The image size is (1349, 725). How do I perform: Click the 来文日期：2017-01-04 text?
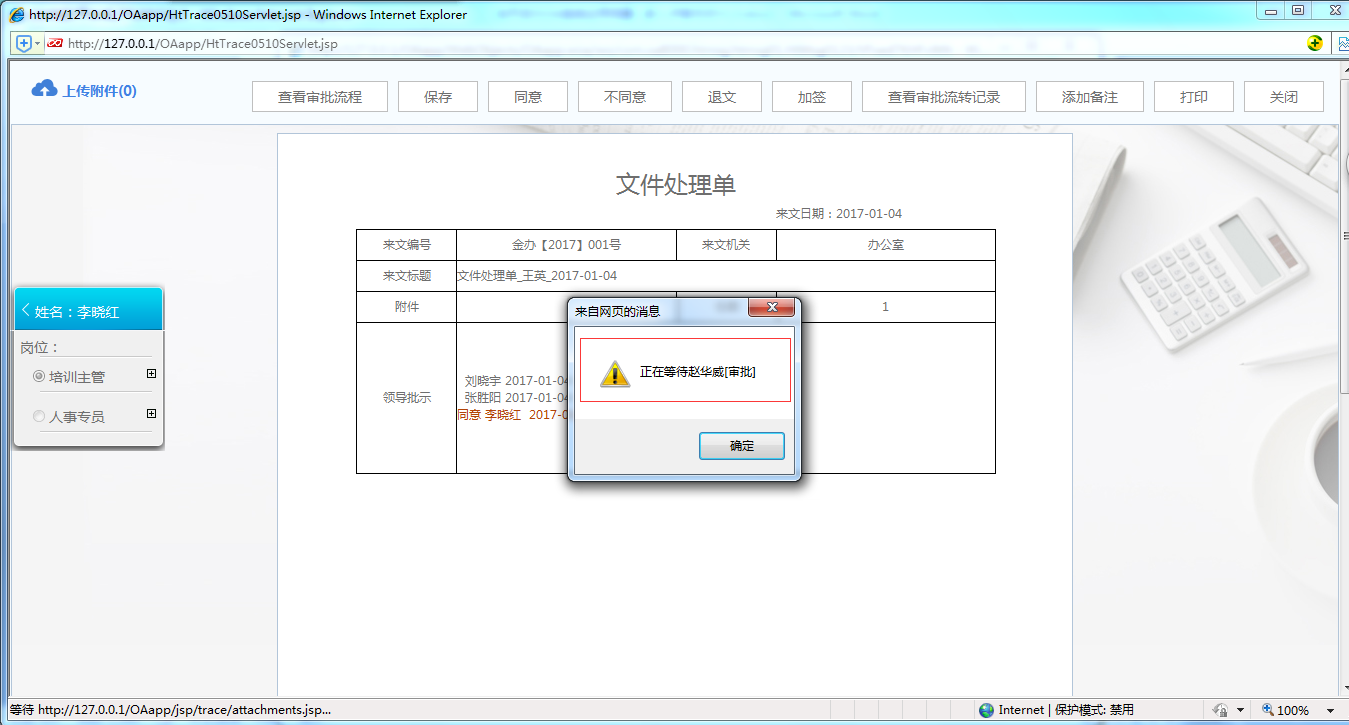[x=839, y=214]
